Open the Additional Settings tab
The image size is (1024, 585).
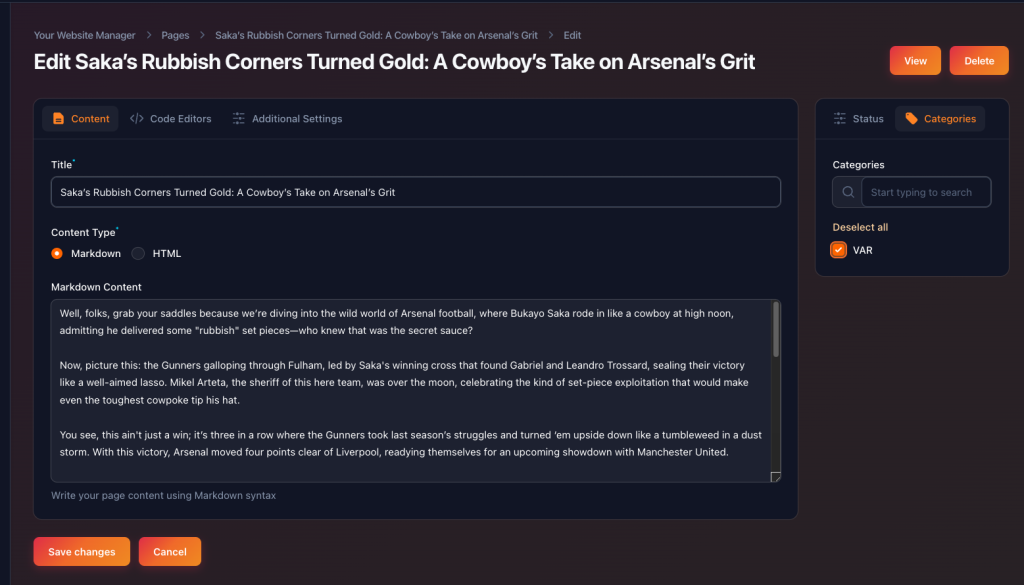296,119
